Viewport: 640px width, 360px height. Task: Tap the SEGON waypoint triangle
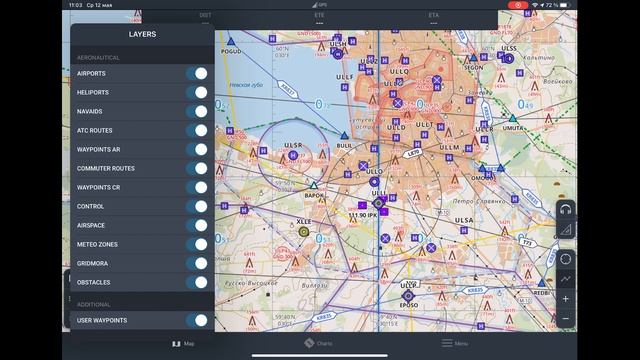pos(473,58)
